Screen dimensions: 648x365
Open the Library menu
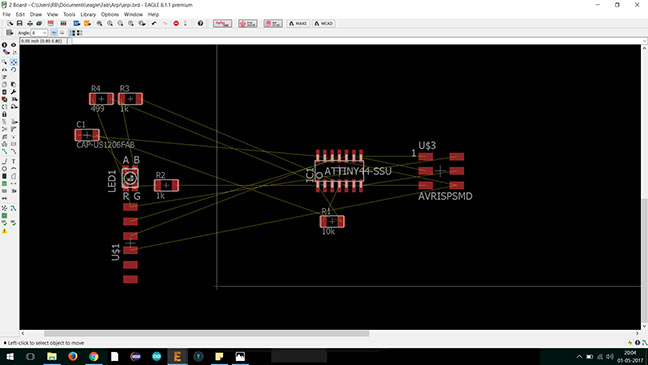tap(88, 14)
